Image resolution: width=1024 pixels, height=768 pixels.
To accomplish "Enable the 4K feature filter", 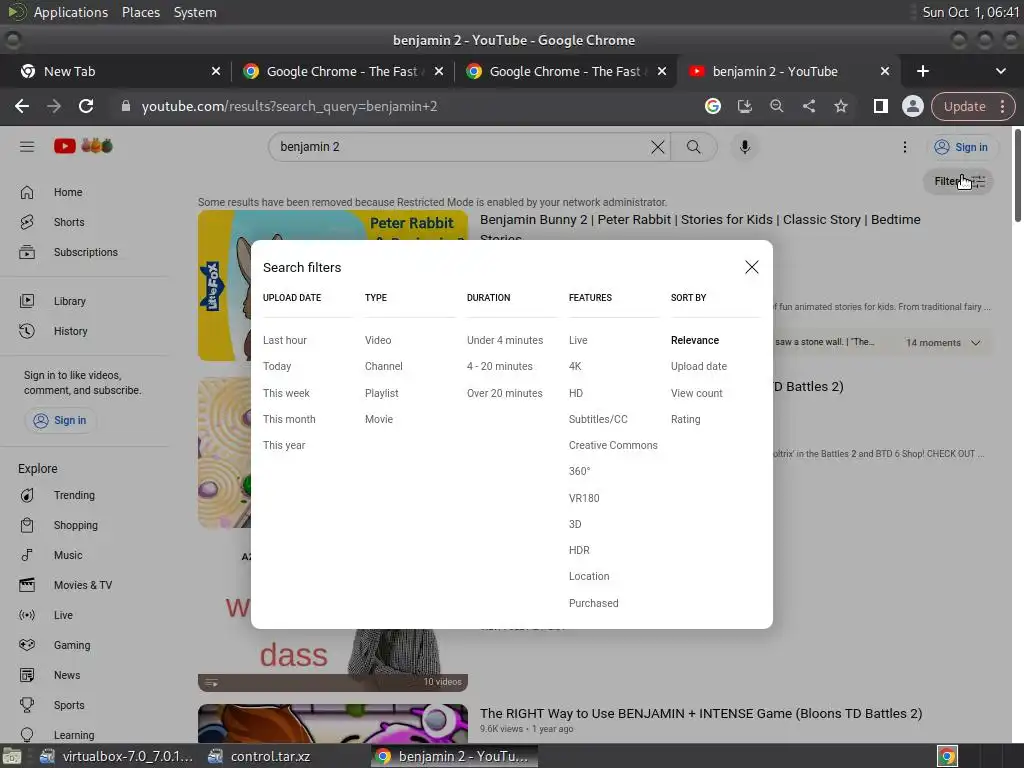I will (575, 366).
